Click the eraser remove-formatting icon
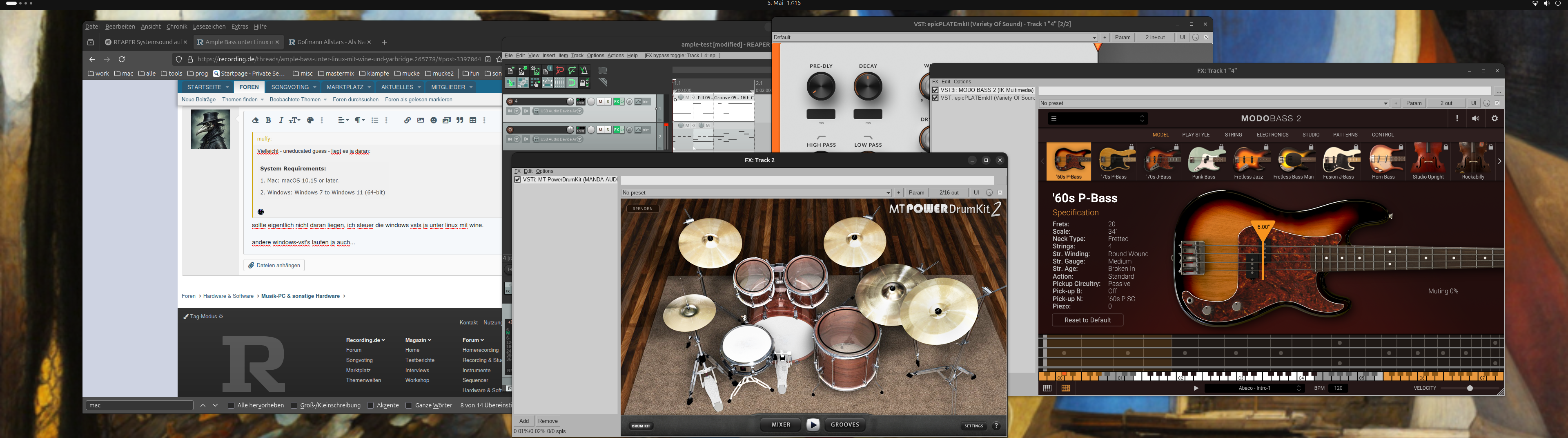This screenshot has width=1568, height=438. click(x=255, y=121)
